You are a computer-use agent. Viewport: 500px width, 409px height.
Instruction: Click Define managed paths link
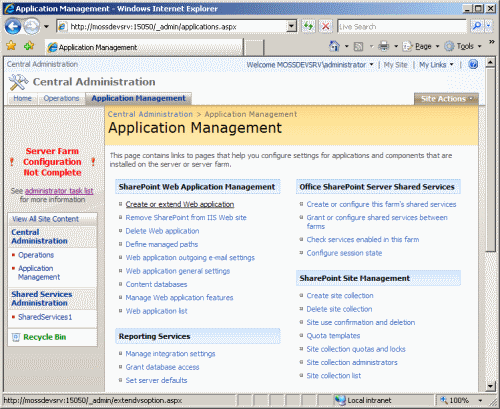click(x=162, y=244)
